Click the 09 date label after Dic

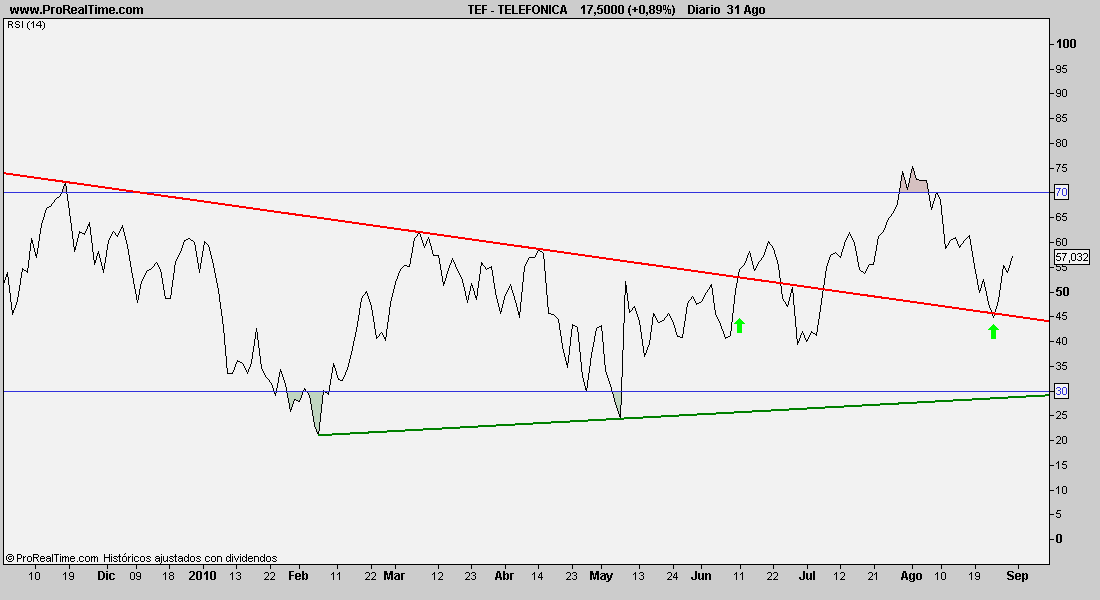(x=135, y=576)
